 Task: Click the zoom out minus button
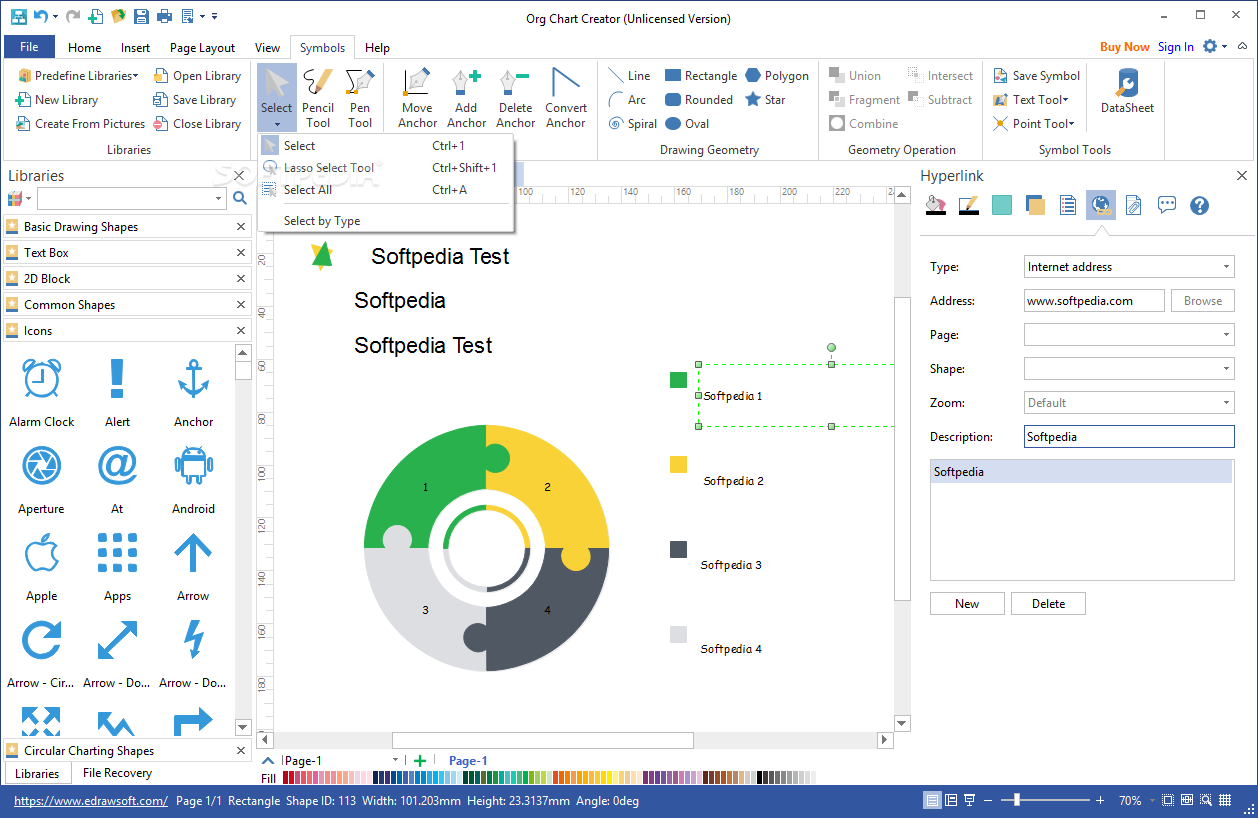(988, 800)
